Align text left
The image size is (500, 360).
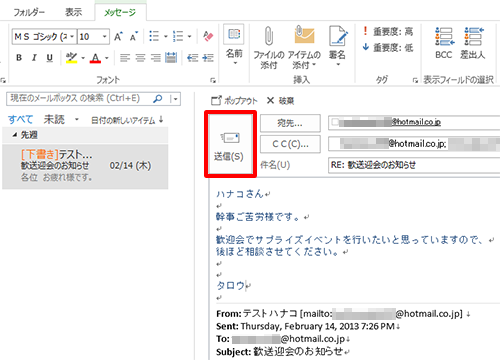click(x=125, y=58)
